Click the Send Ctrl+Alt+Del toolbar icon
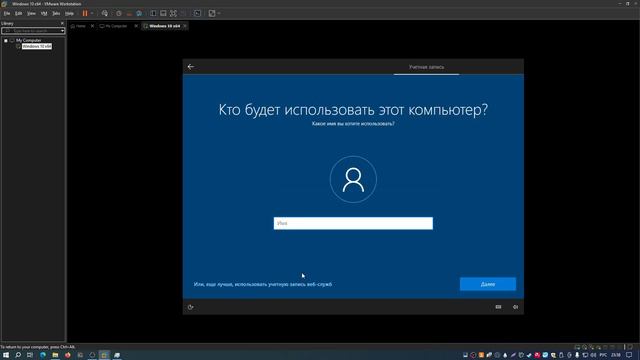The height and width of the screenshot is (360, 640). tap(104, 13)
